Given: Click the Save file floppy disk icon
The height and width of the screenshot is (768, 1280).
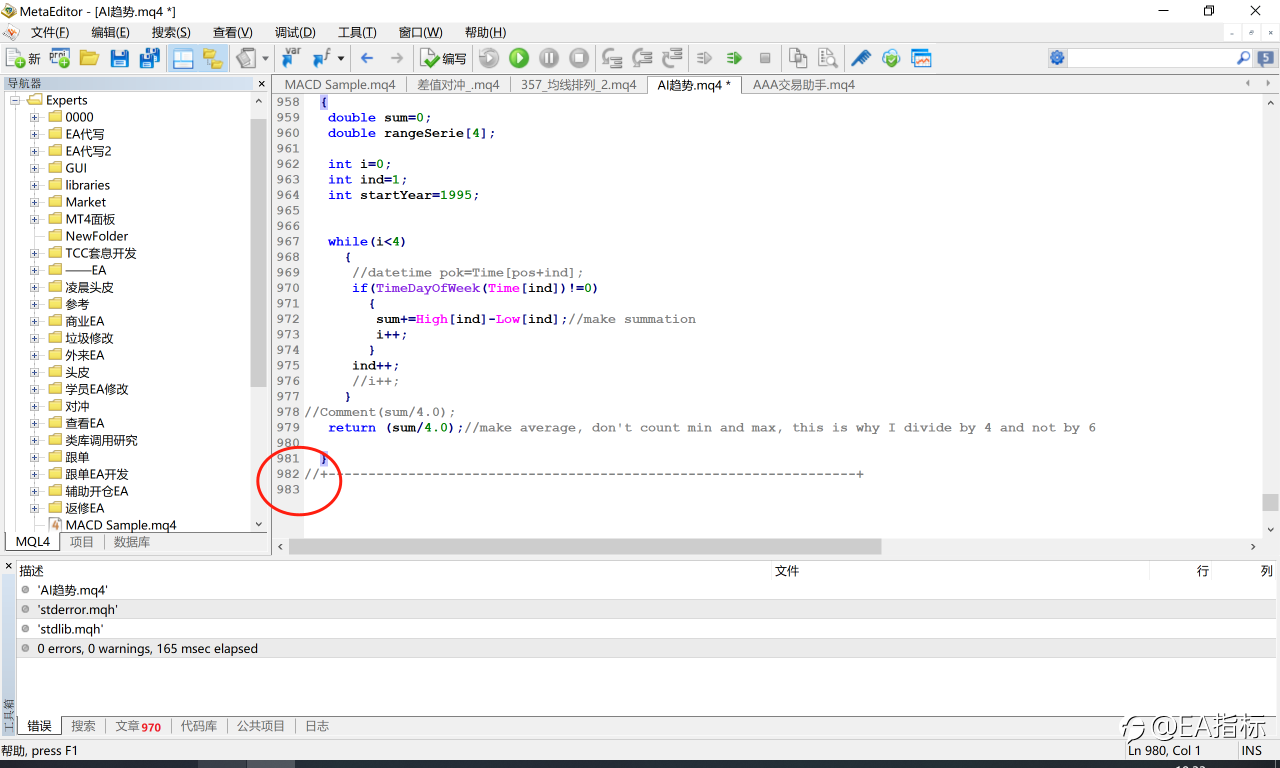Looking at the screenshot, I should tap(119, 59).
